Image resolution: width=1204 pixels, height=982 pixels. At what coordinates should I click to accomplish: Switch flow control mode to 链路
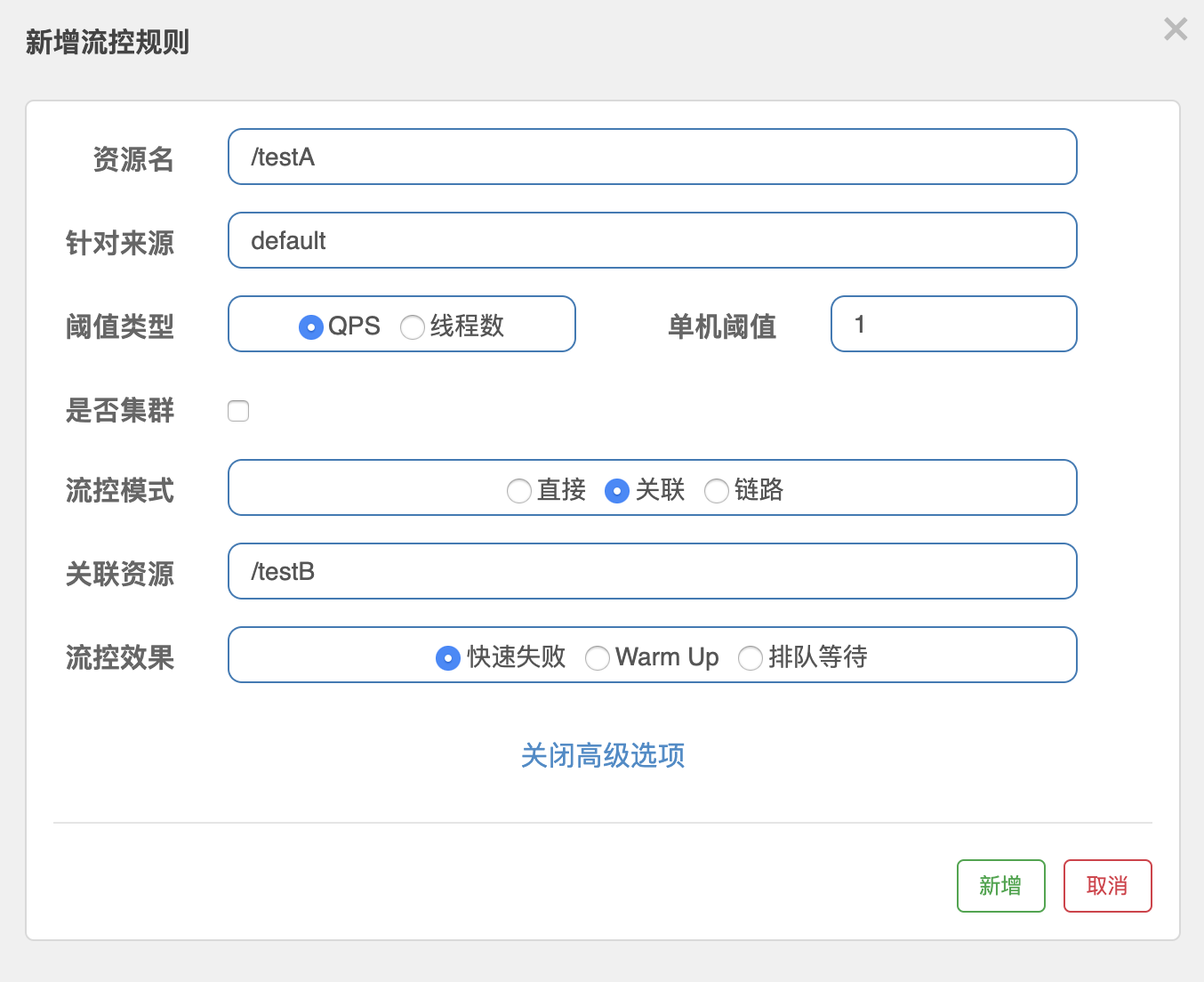(717, 490)
